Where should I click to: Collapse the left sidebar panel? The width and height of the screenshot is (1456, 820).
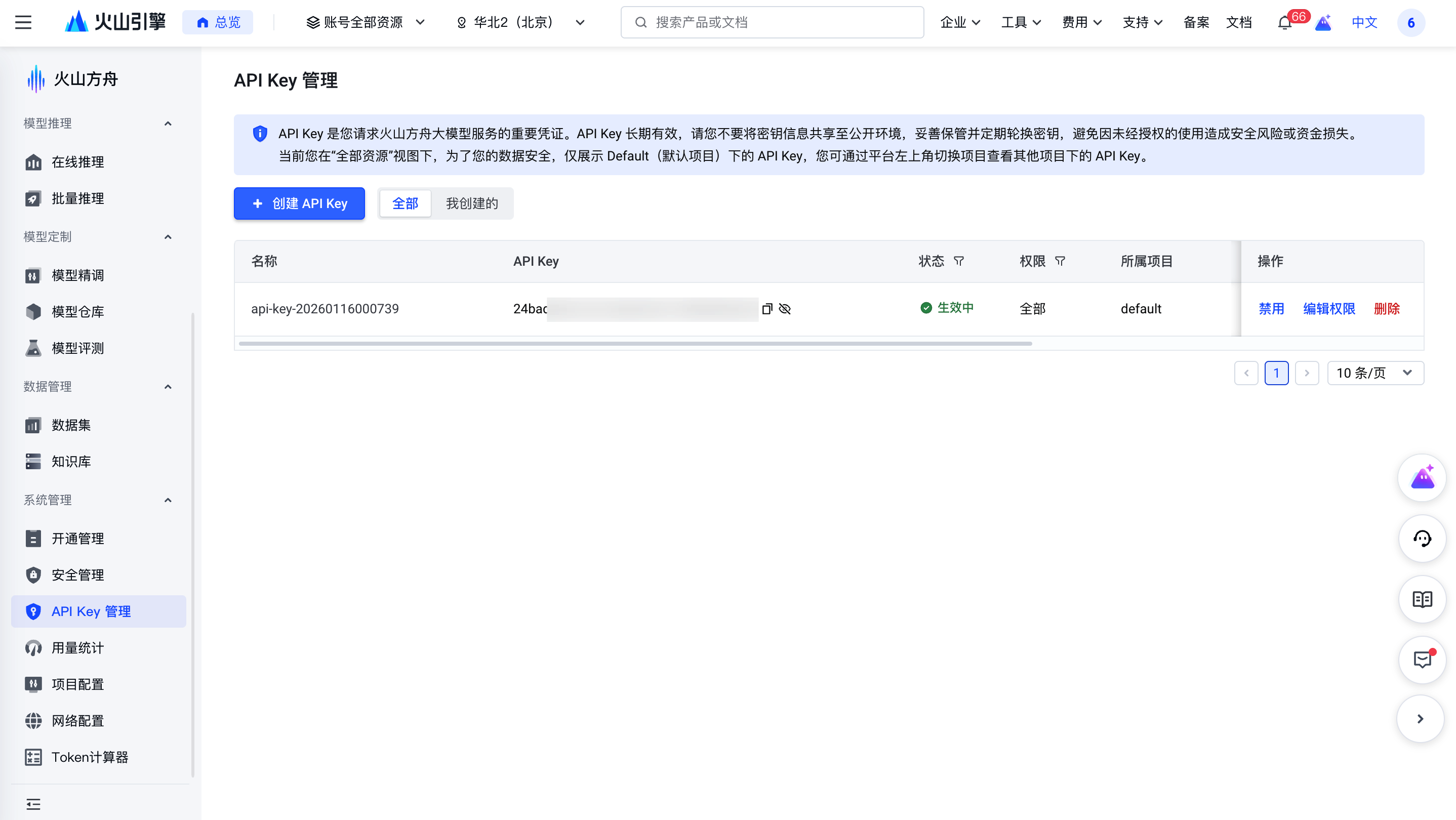(33, 804)
